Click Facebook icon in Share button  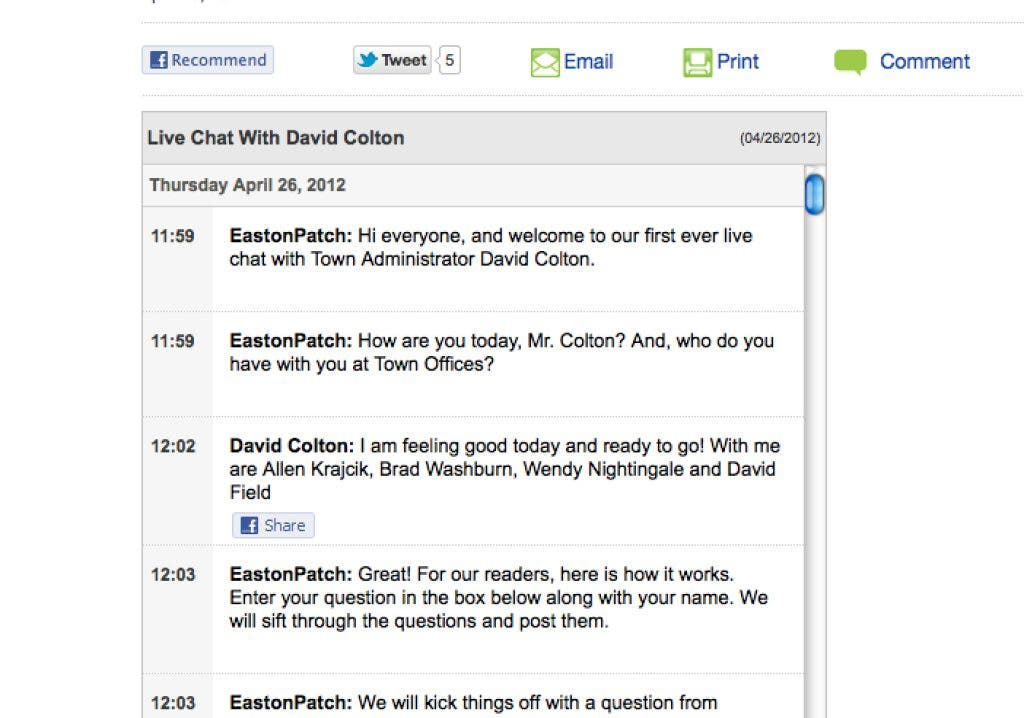tap(250, 526)
